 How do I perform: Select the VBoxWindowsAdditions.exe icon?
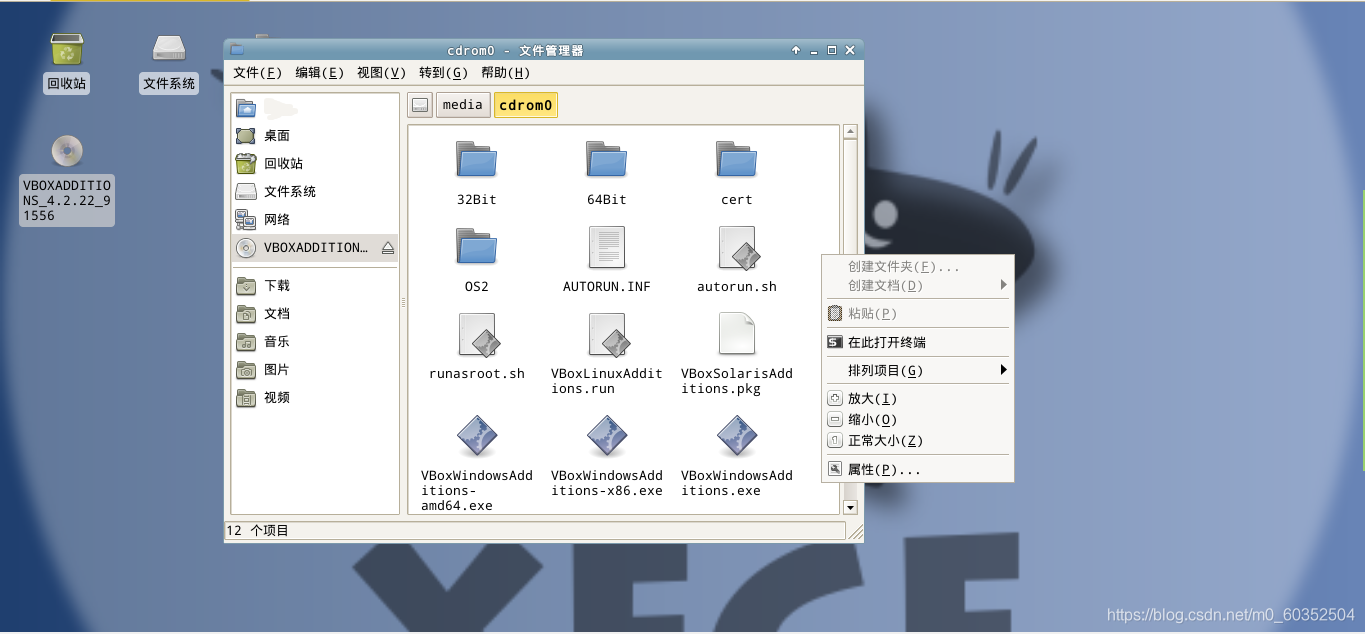737,436
